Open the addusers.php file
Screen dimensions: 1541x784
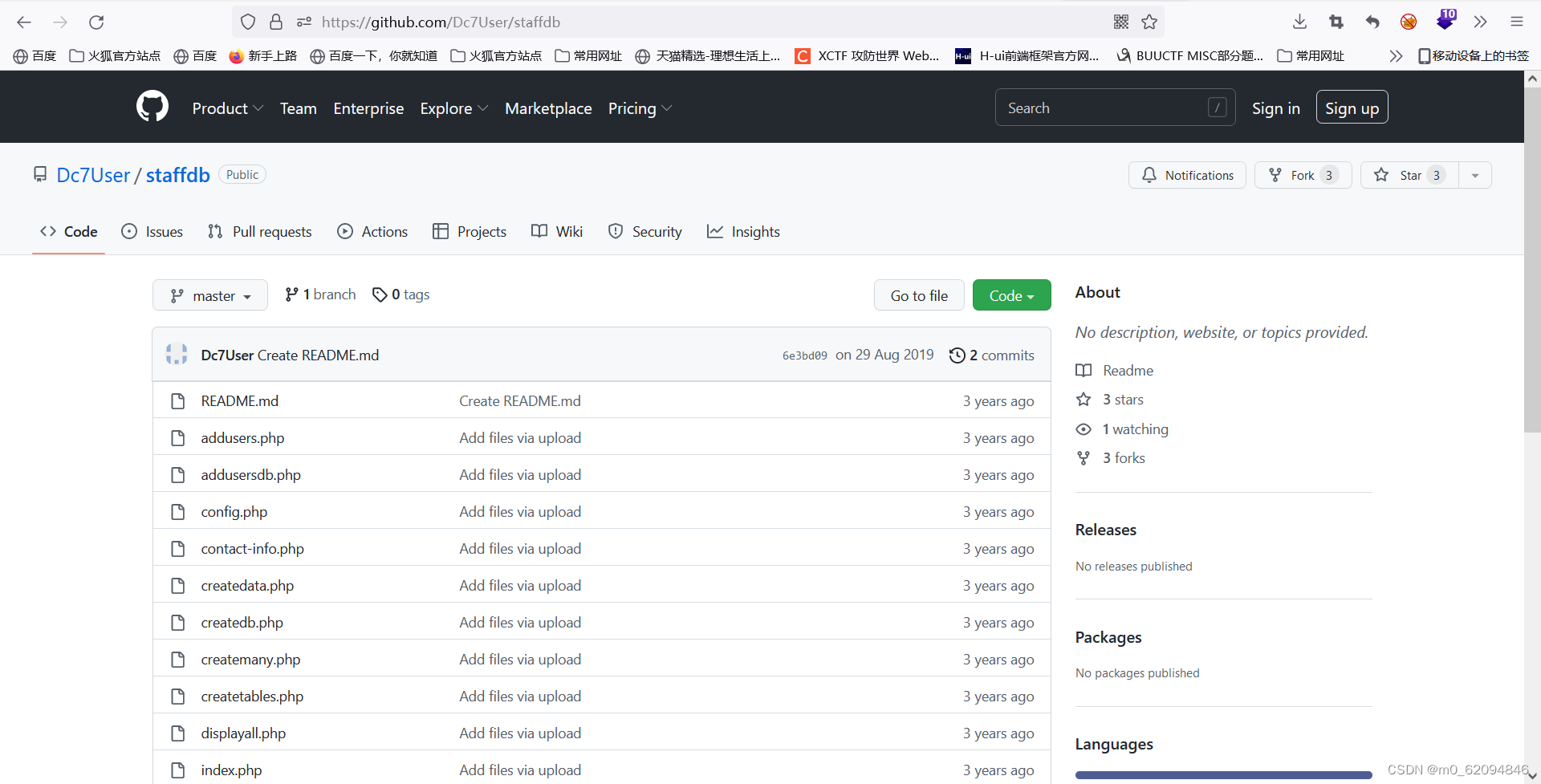tap(242, 437)
